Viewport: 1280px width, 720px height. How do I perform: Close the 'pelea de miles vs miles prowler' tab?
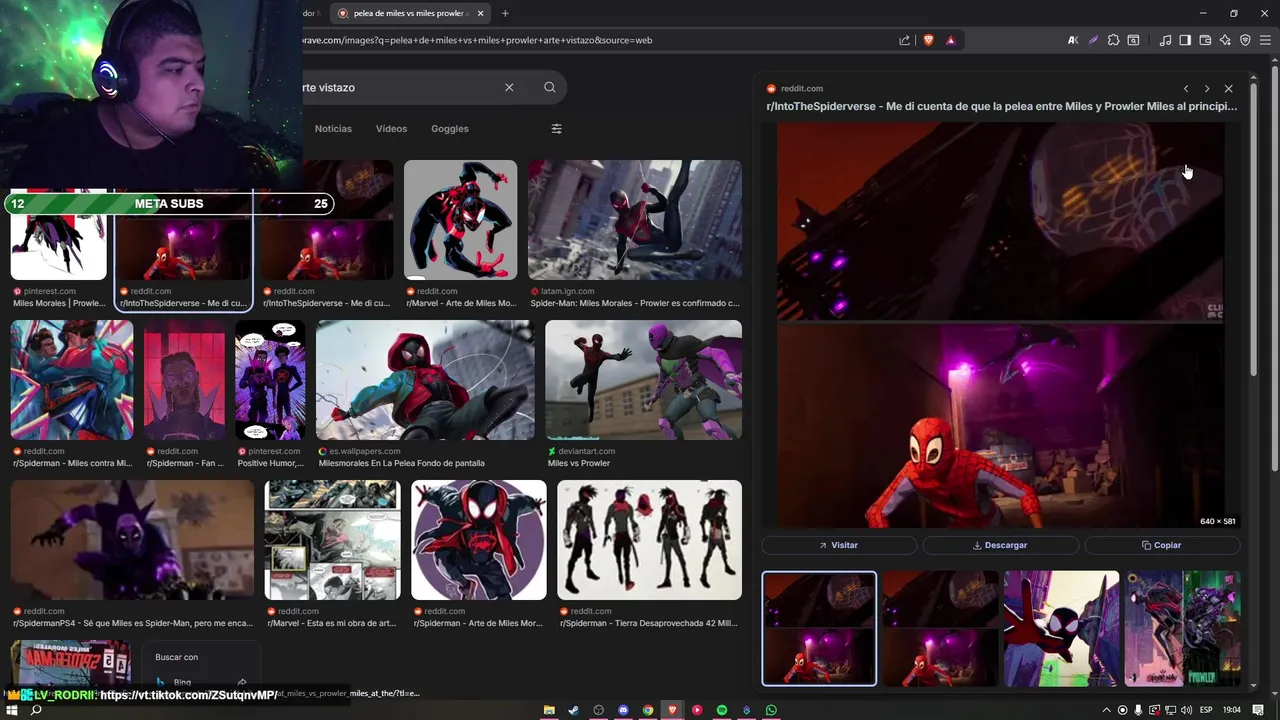click(480, 13)
